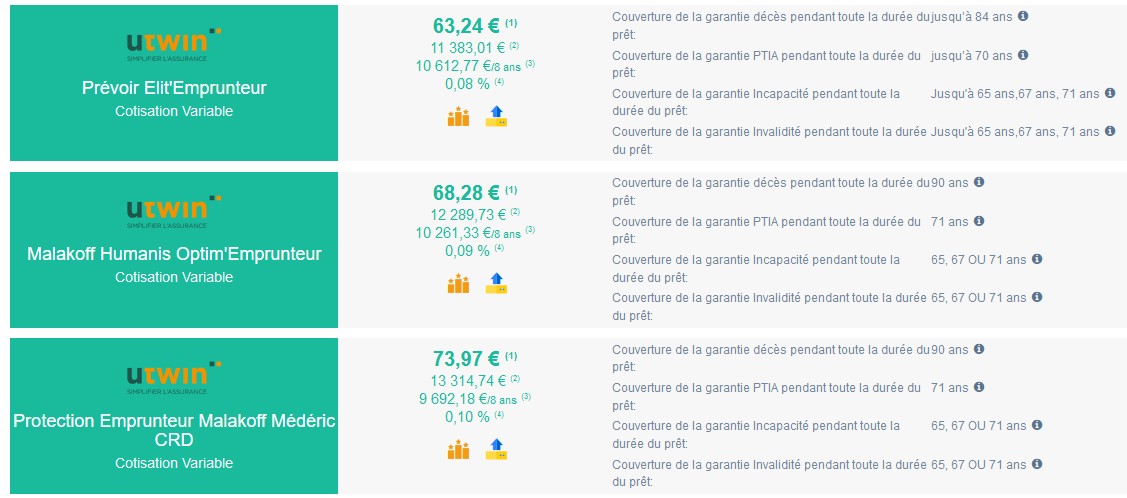Click info icon on Malakoff Humanis PTIA row

[979, 221]
